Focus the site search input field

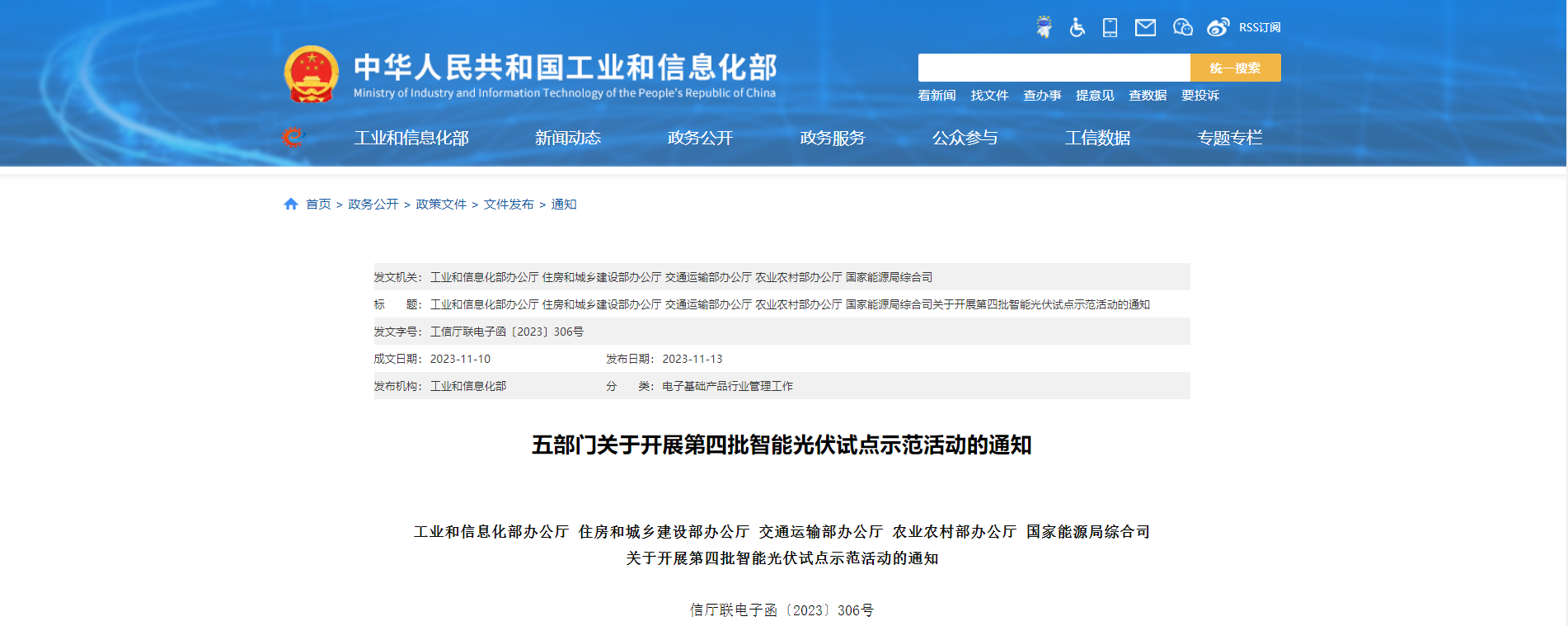[1054, 68]
